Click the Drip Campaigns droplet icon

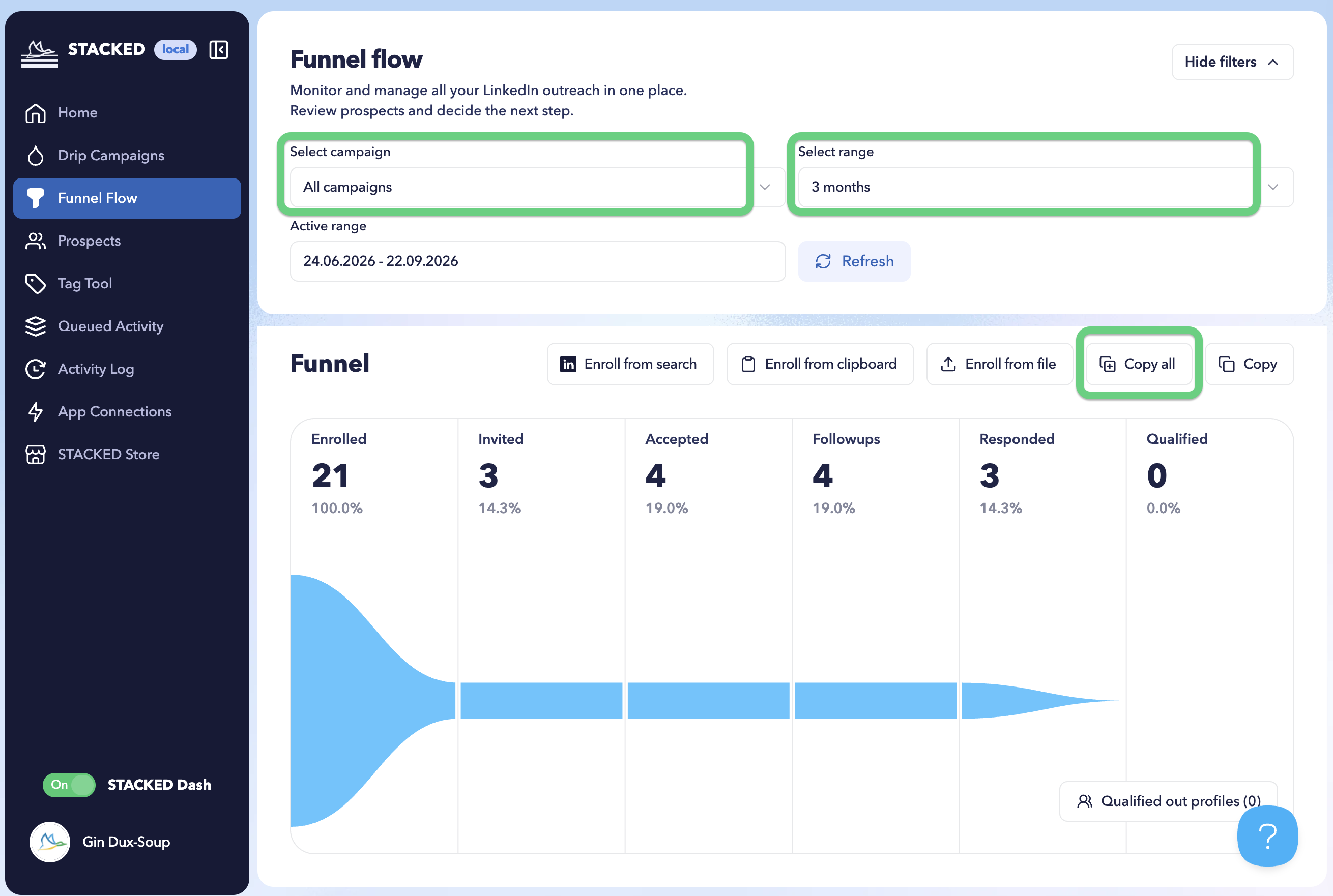pos(36,156)
